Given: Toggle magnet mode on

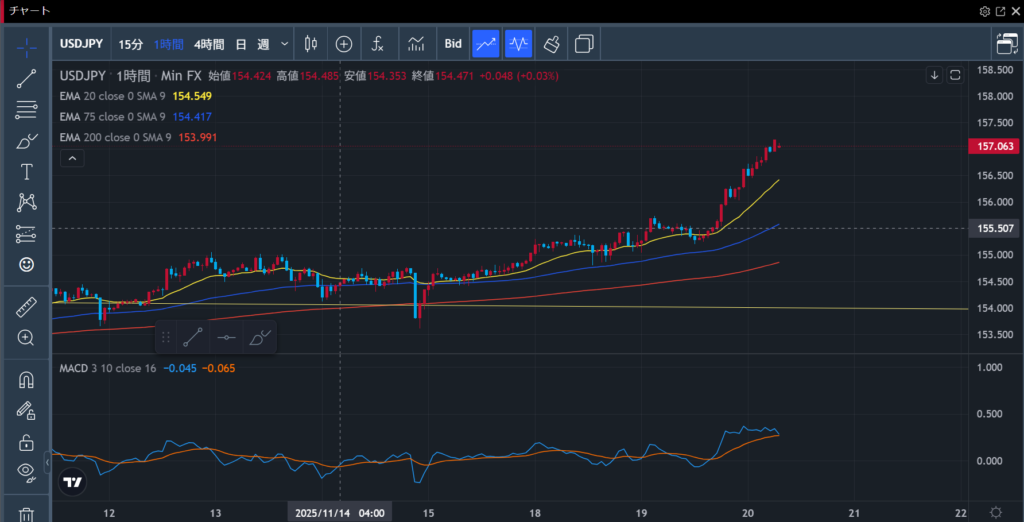Looking at the screenshot, I should (27, 380).
